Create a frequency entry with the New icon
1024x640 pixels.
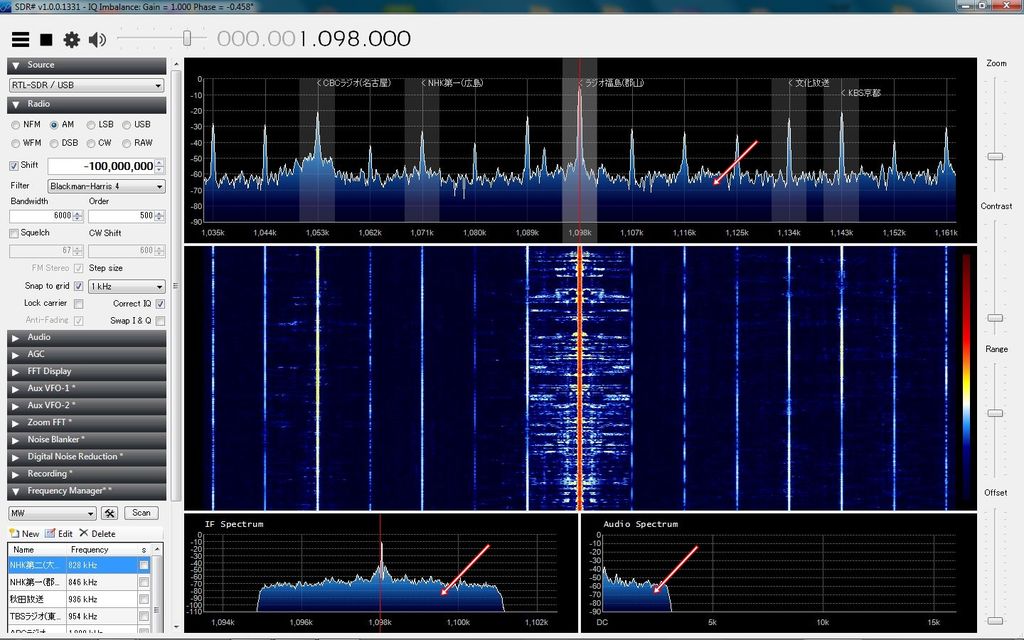[x=22, y=533]
